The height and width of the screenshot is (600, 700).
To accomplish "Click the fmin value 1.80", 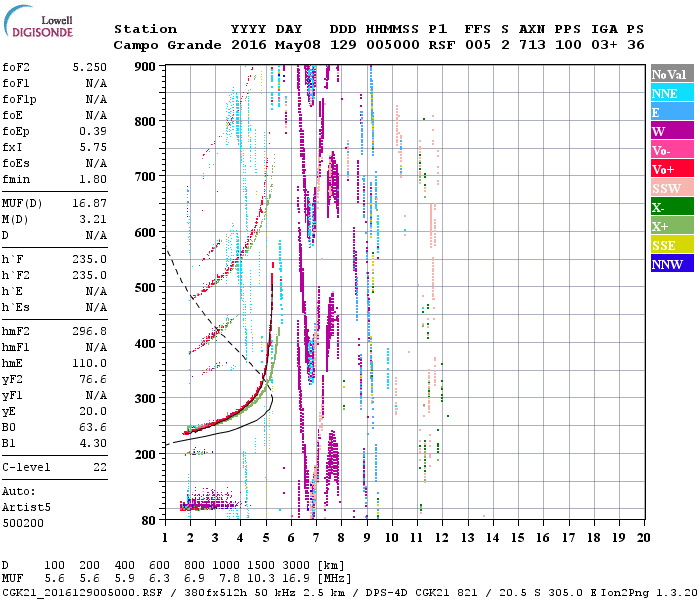I will pyautogui.click(x=93, y=179).
